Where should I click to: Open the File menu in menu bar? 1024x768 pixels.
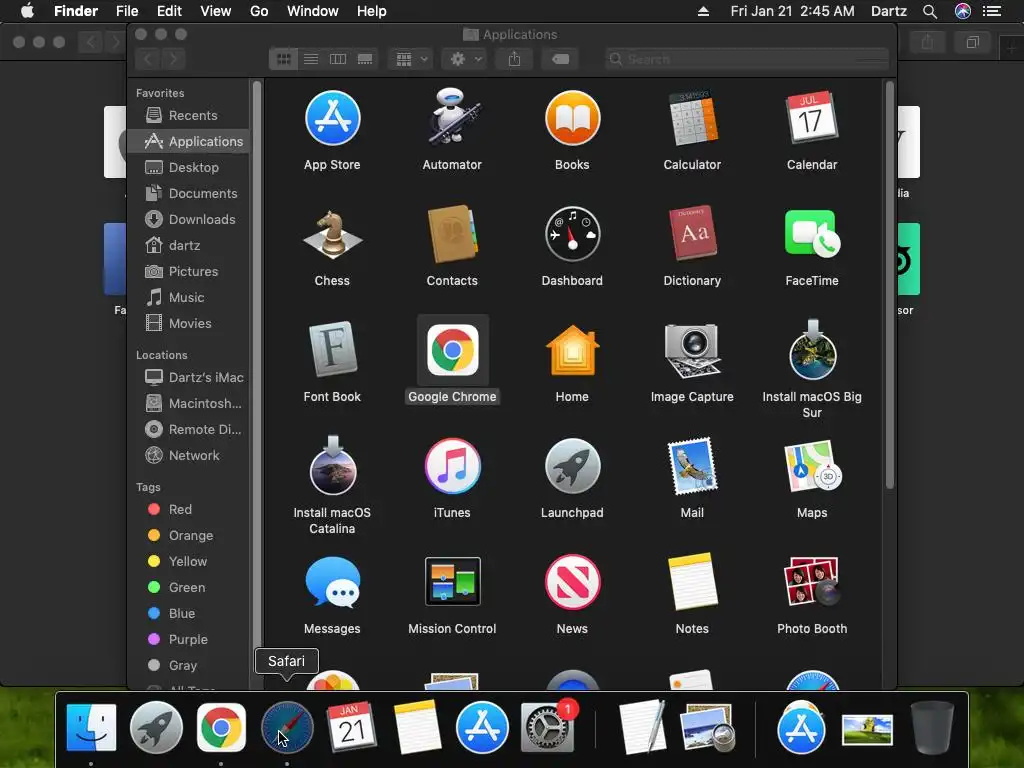(x=127, y=11)
